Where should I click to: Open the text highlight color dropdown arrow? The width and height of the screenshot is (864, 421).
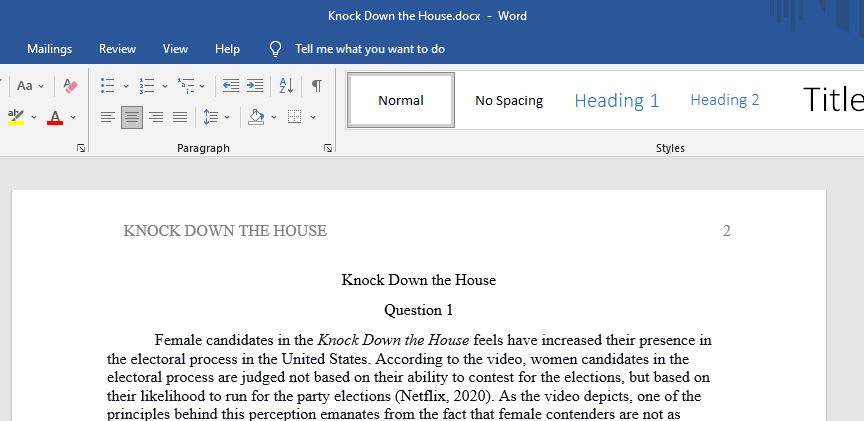[x=34, y=117]
